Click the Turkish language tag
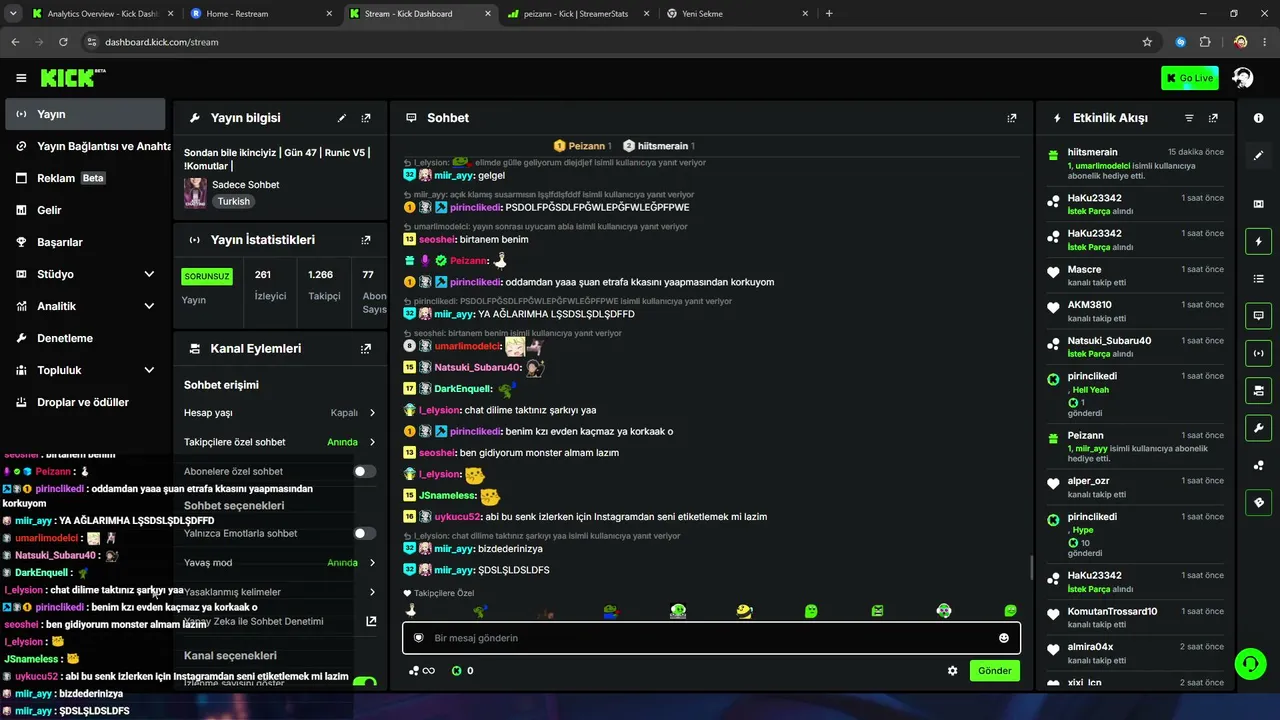 pyautogui.click(x=234, y=201)
